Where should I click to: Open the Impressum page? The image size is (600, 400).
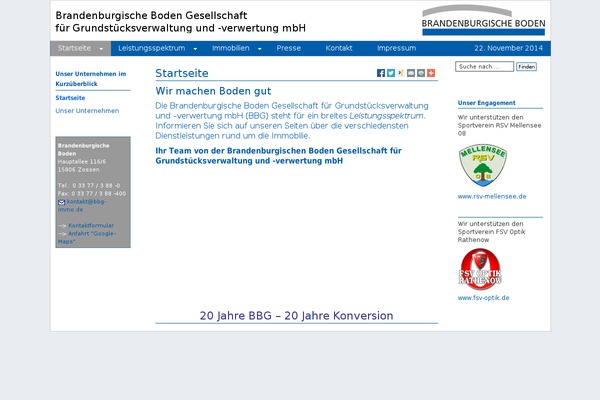click(396, 48)
